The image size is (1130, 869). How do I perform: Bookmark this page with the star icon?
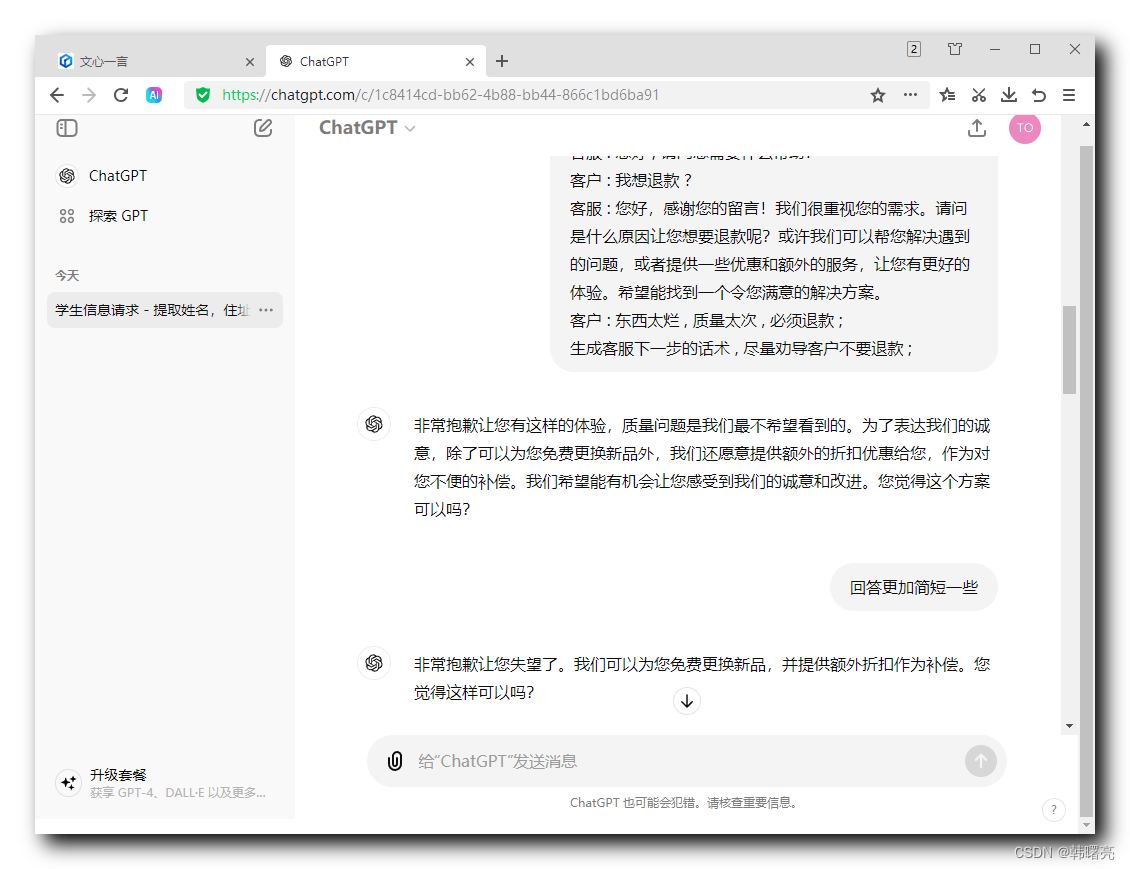click(877, 95)
